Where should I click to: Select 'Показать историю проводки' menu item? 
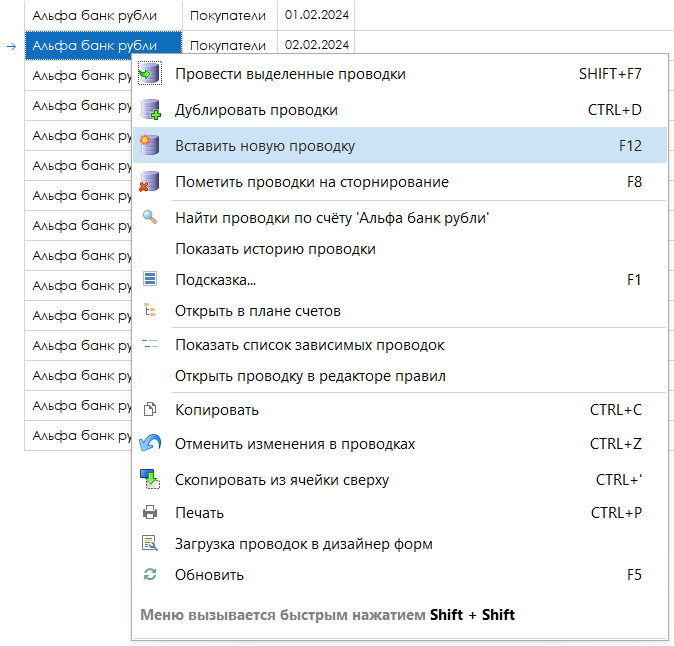pyautogui.click(x=275, y=249)
